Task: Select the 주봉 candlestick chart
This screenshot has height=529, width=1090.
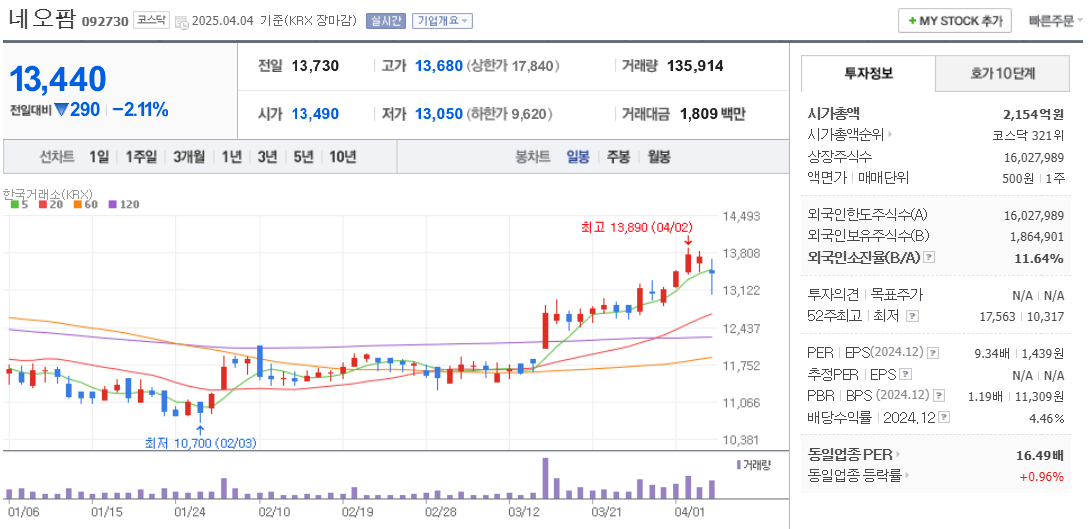Action: 618,156
